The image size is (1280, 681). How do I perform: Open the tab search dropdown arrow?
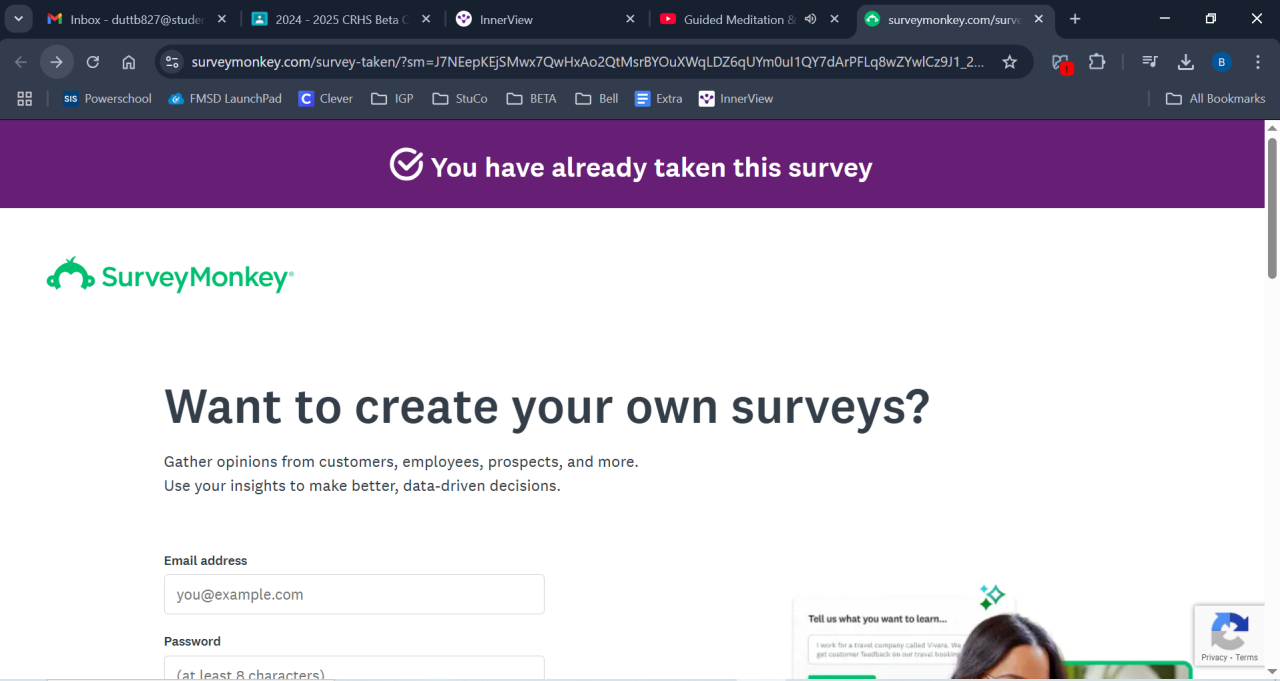tap(18, 19)
